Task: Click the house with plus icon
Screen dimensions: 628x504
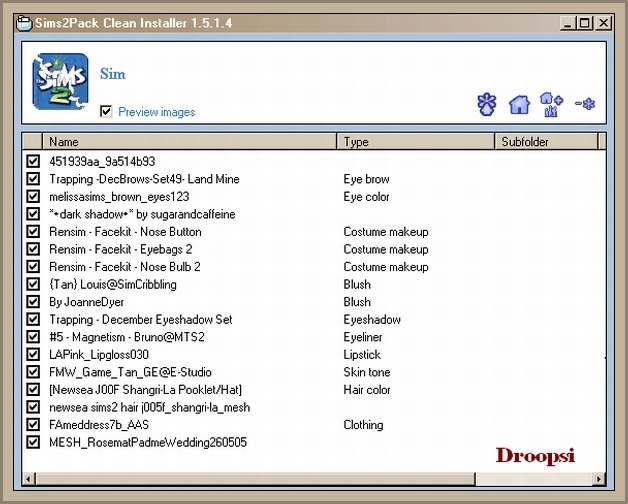Action: coord(551,104)
